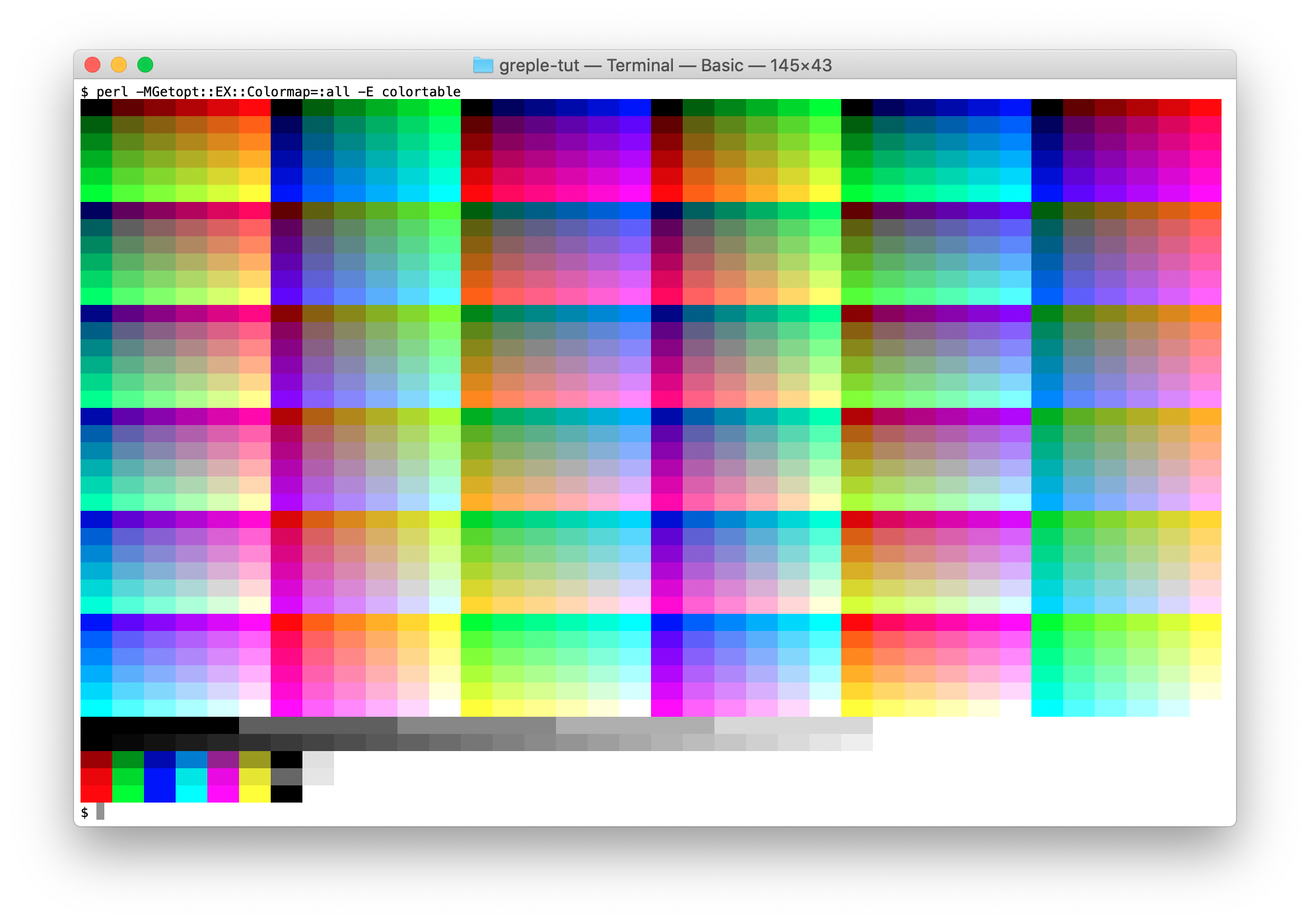The image size is (1310, 924).
Task: Zoom the window with the green button
Action: pos(145,65)
